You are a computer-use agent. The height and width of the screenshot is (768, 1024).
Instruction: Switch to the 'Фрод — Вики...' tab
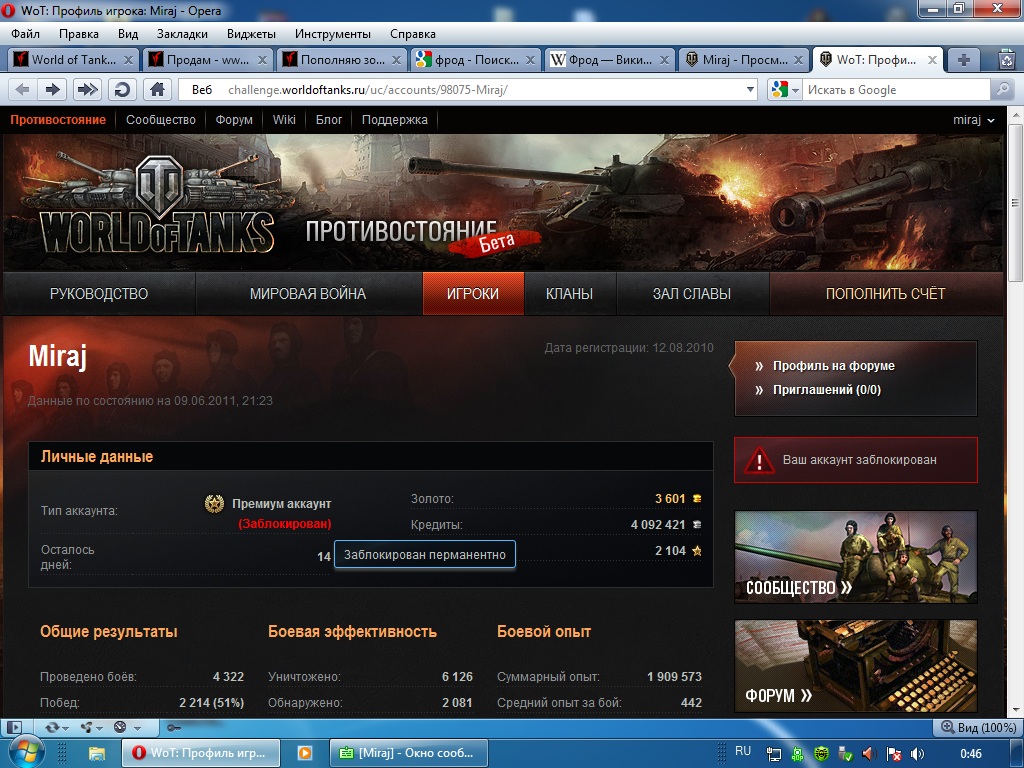(x=609, y=60)
